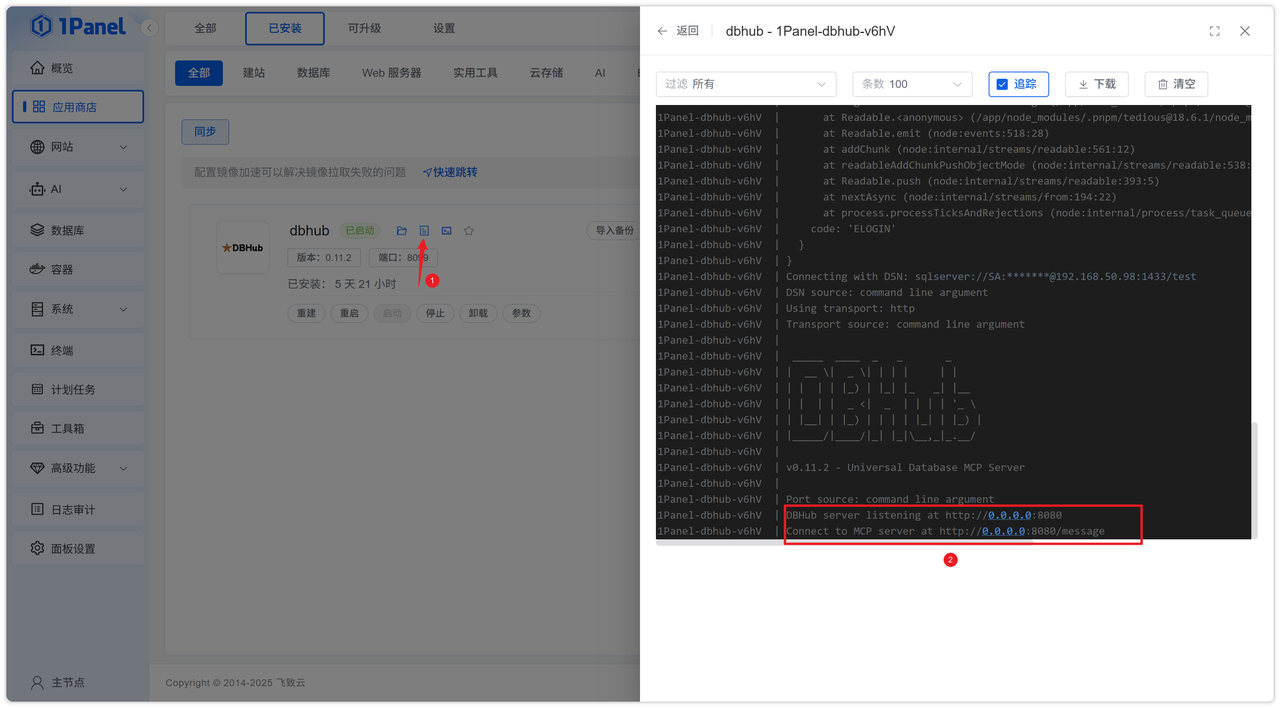This screenshot has height=708, width=1280.
Task: Open a terminal for the dbhub container
Action: [446, 230]
